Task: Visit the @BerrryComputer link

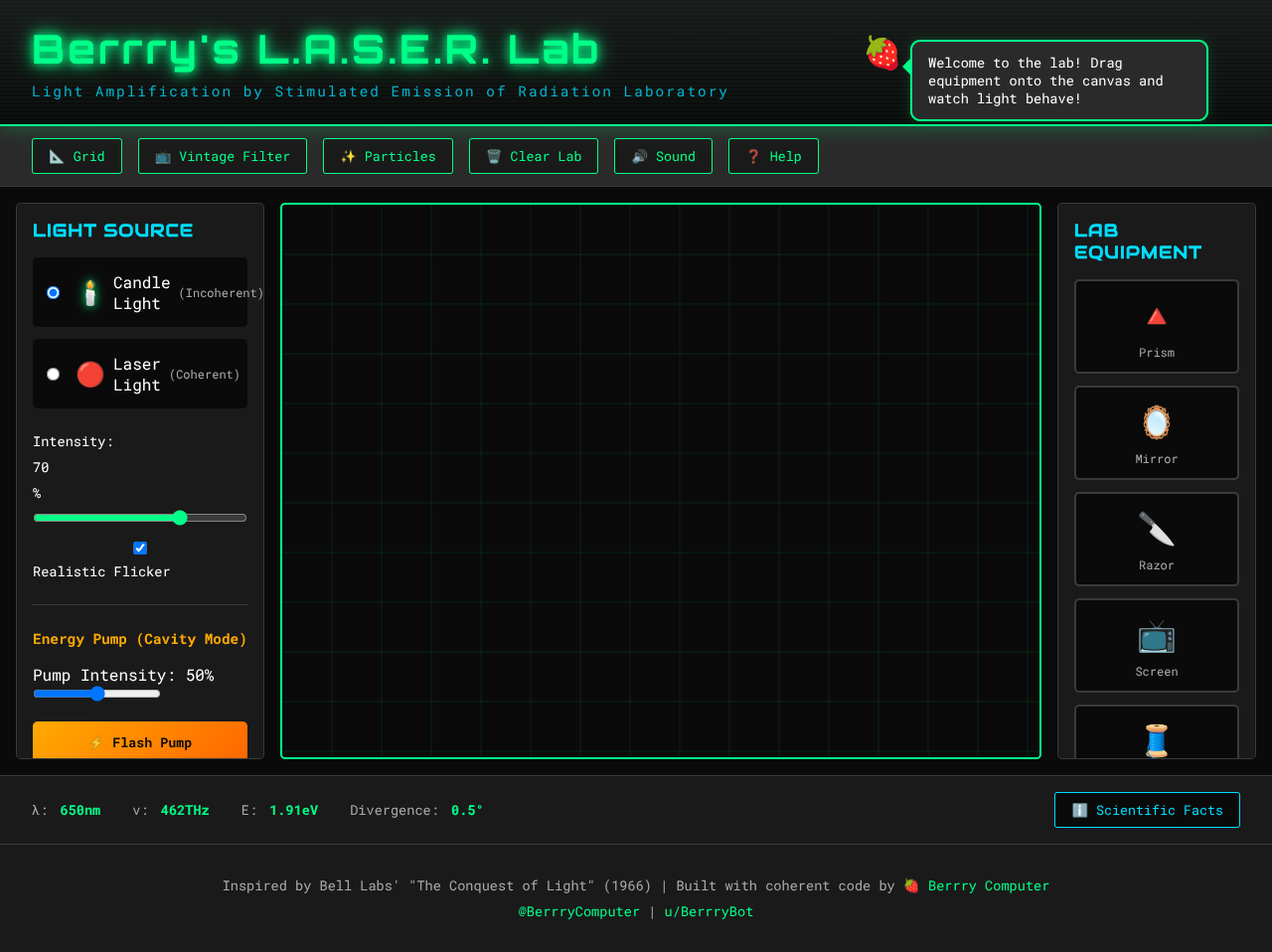Action: (x=579, y=911)
